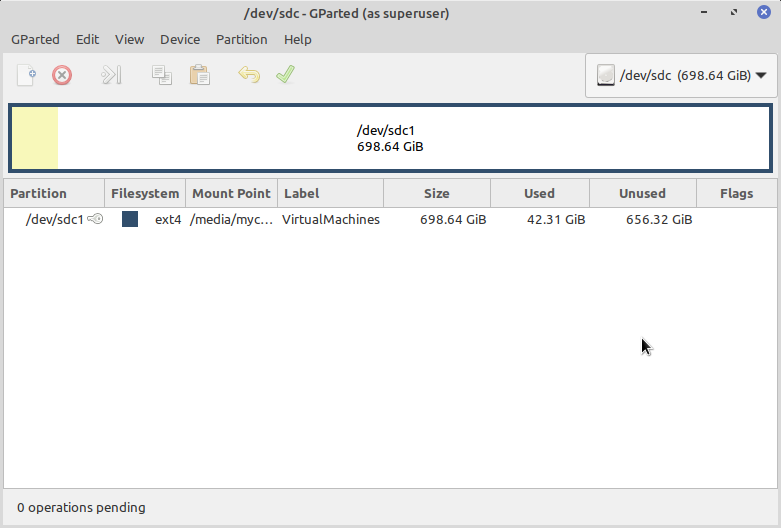781x528 pixels.
Task: Open the View menu
Action: point(129,40)
